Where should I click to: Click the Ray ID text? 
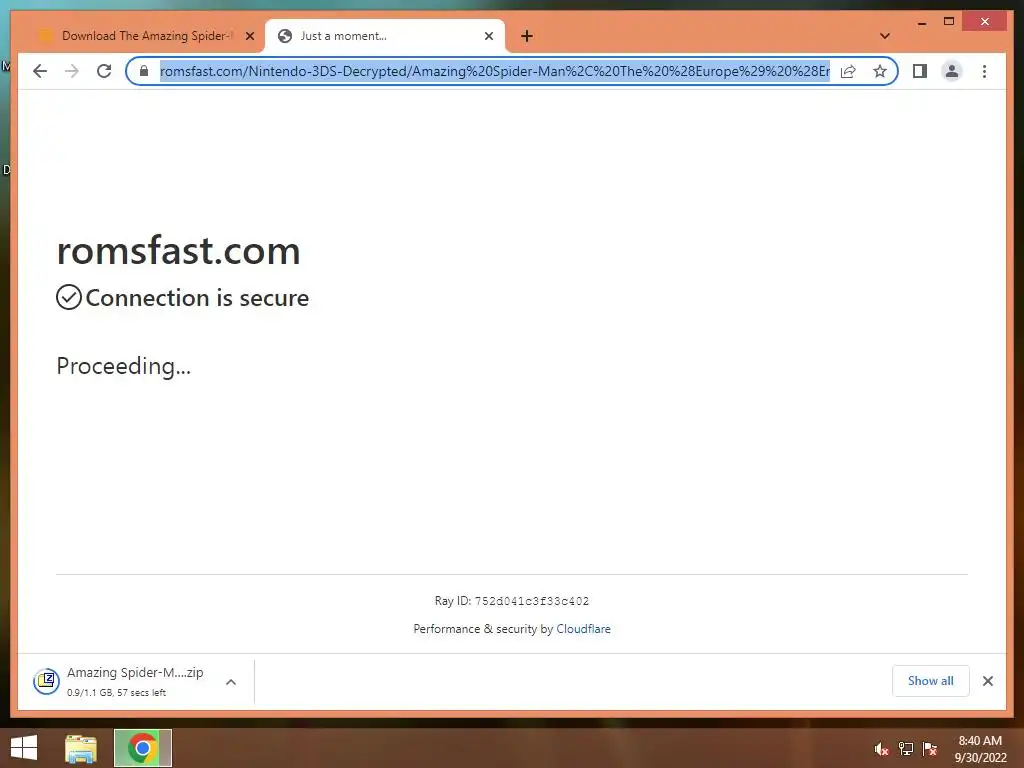(x=512, y=601)
